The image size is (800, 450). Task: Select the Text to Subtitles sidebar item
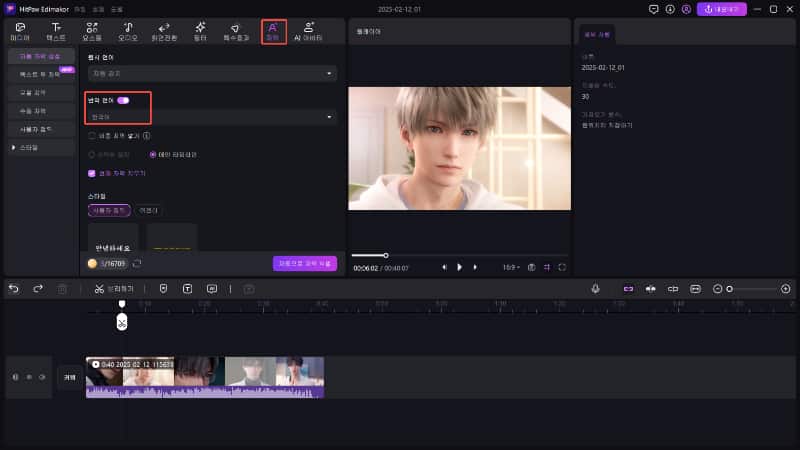click(41, 74)
